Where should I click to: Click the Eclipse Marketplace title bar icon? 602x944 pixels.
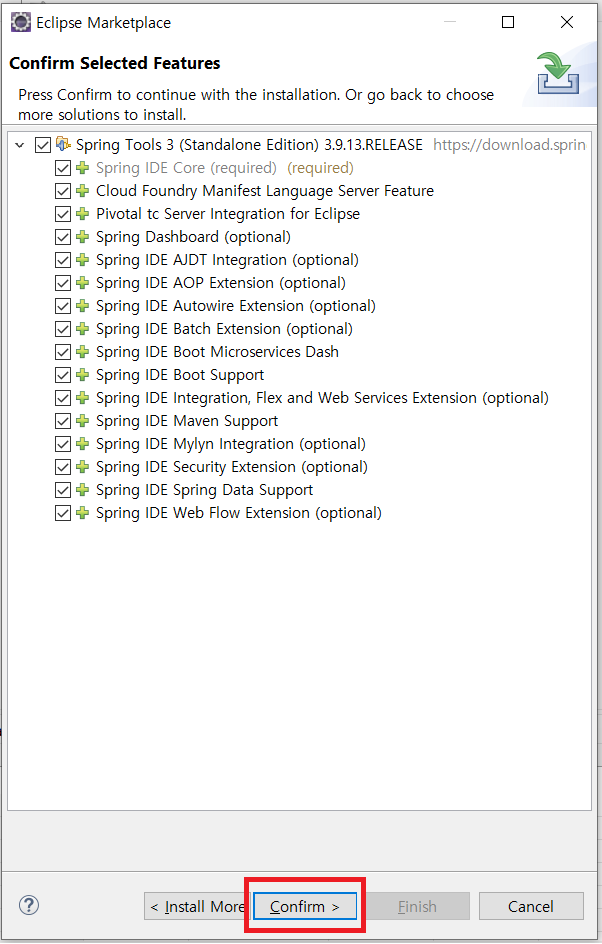(x=21, y=22)
